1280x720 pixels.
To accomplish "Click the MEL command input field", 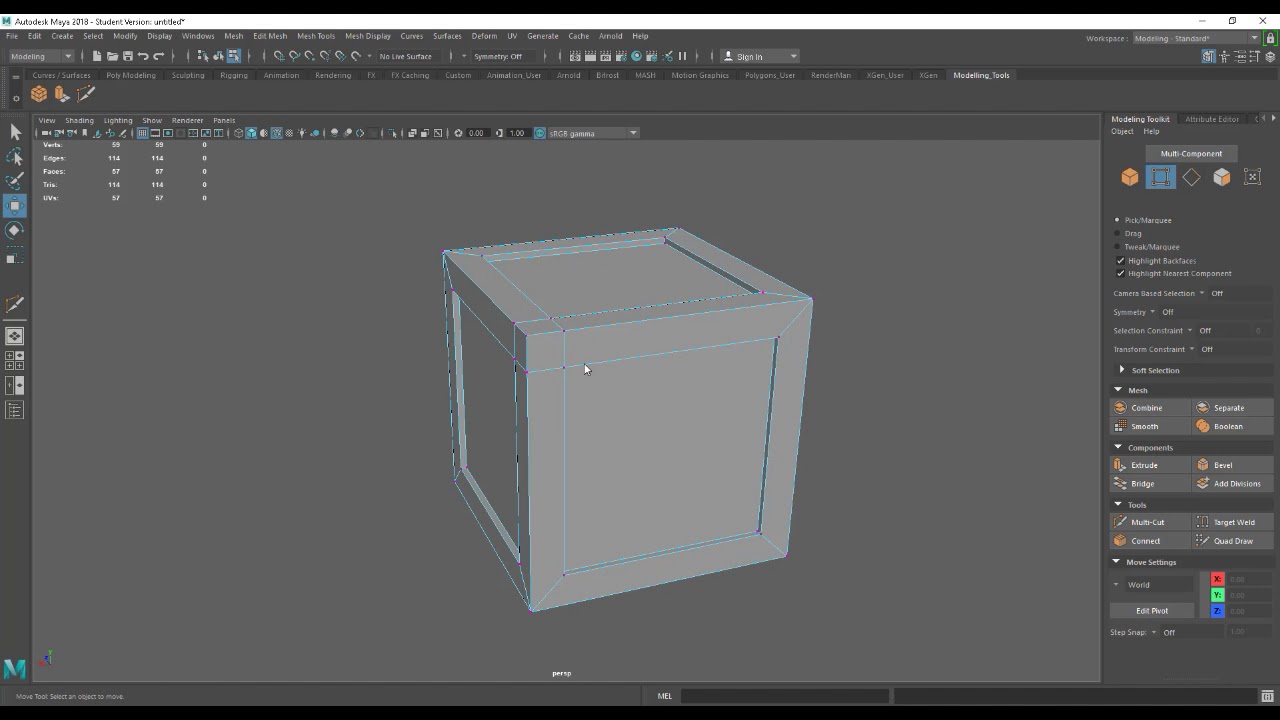I will (784, 696).
